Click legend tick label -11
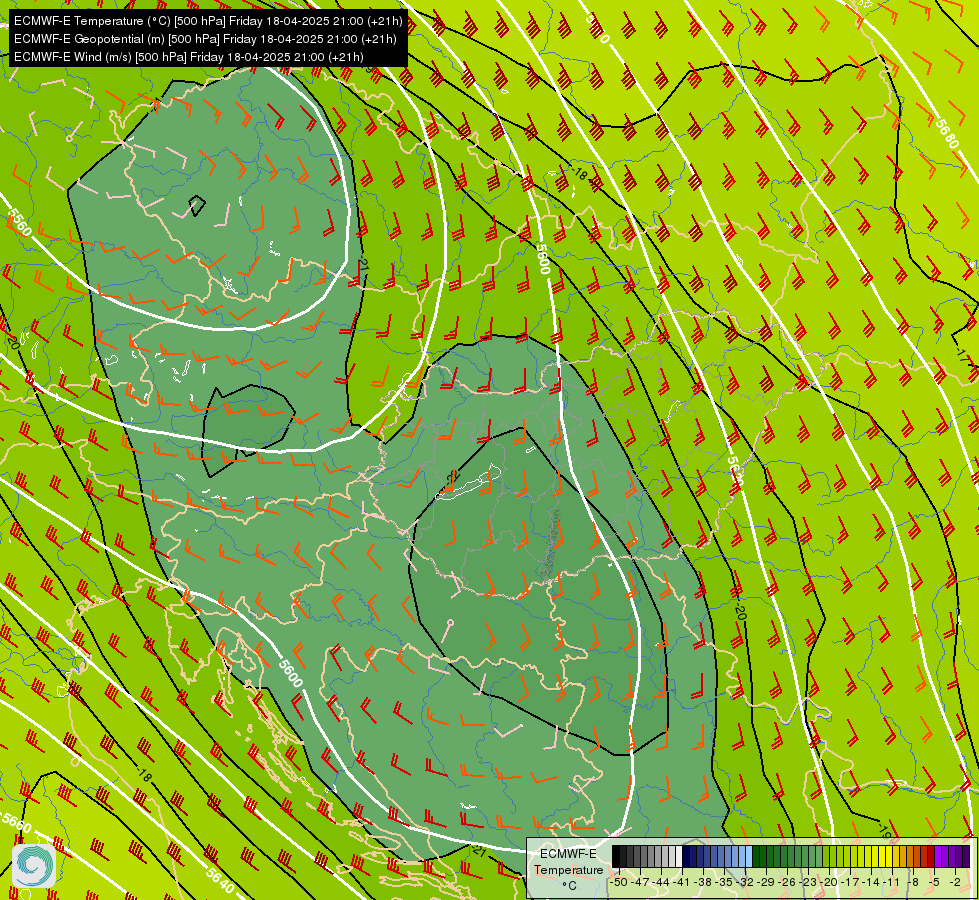 [x=892, y=883]
